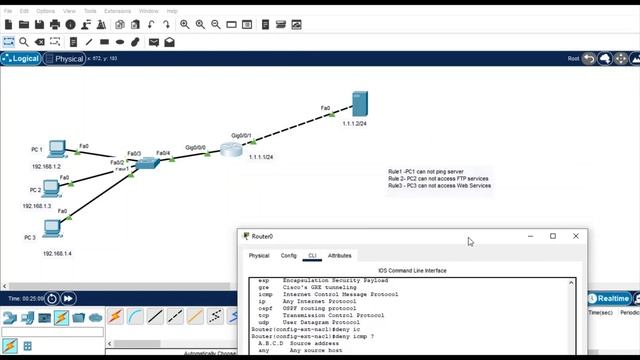640x360 pixels.
Task: Click the device search input field
Action: (53, 332)
